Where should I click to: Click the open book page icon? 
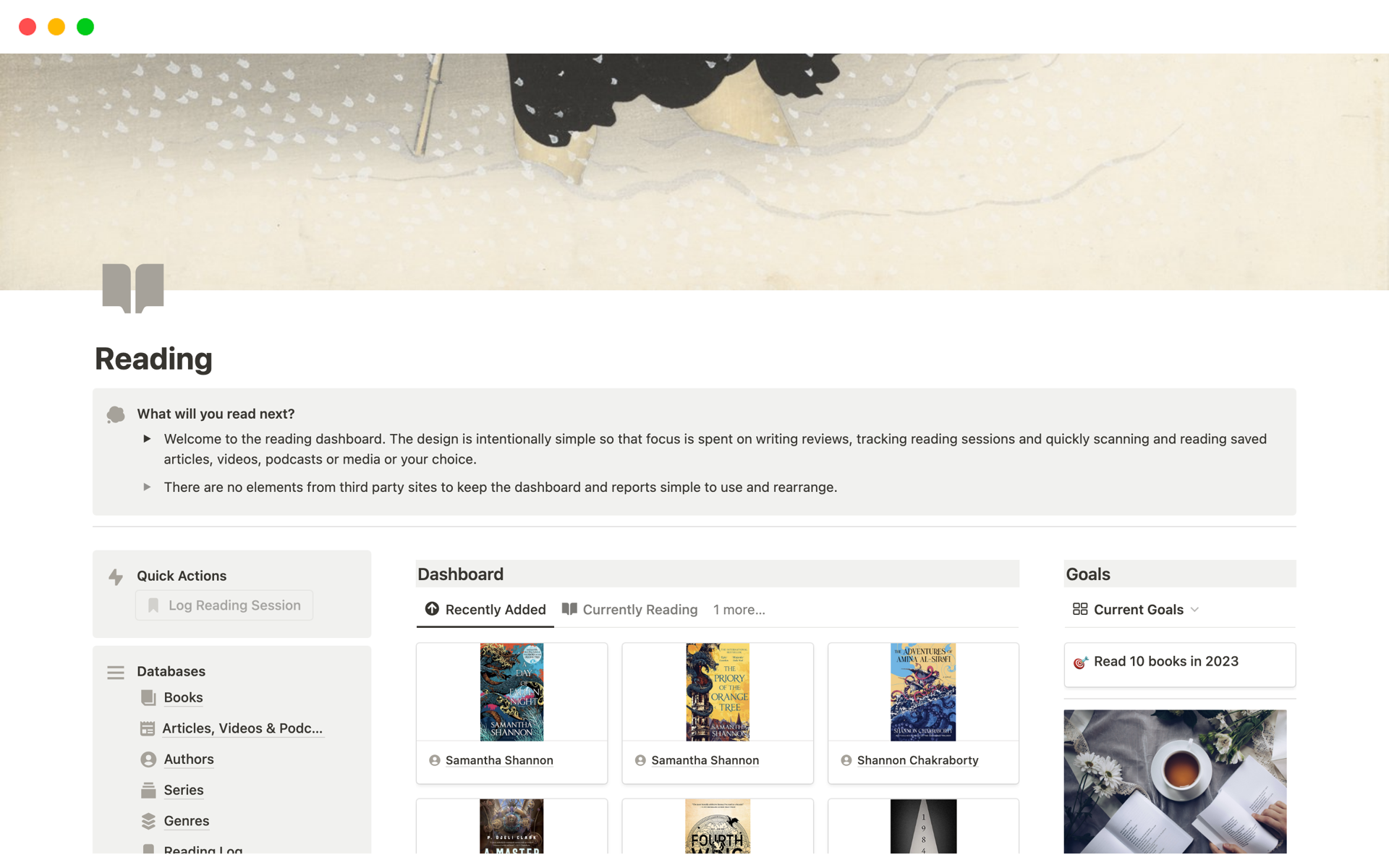(133, 288)
